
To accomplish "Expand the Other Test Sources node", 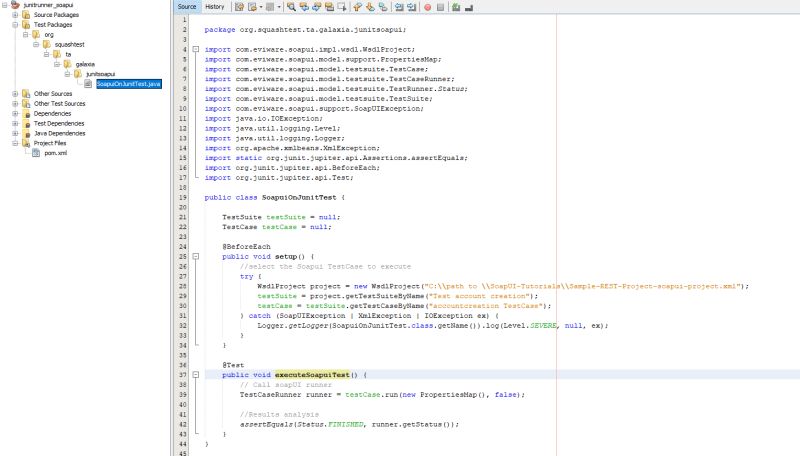I will 15,104.
